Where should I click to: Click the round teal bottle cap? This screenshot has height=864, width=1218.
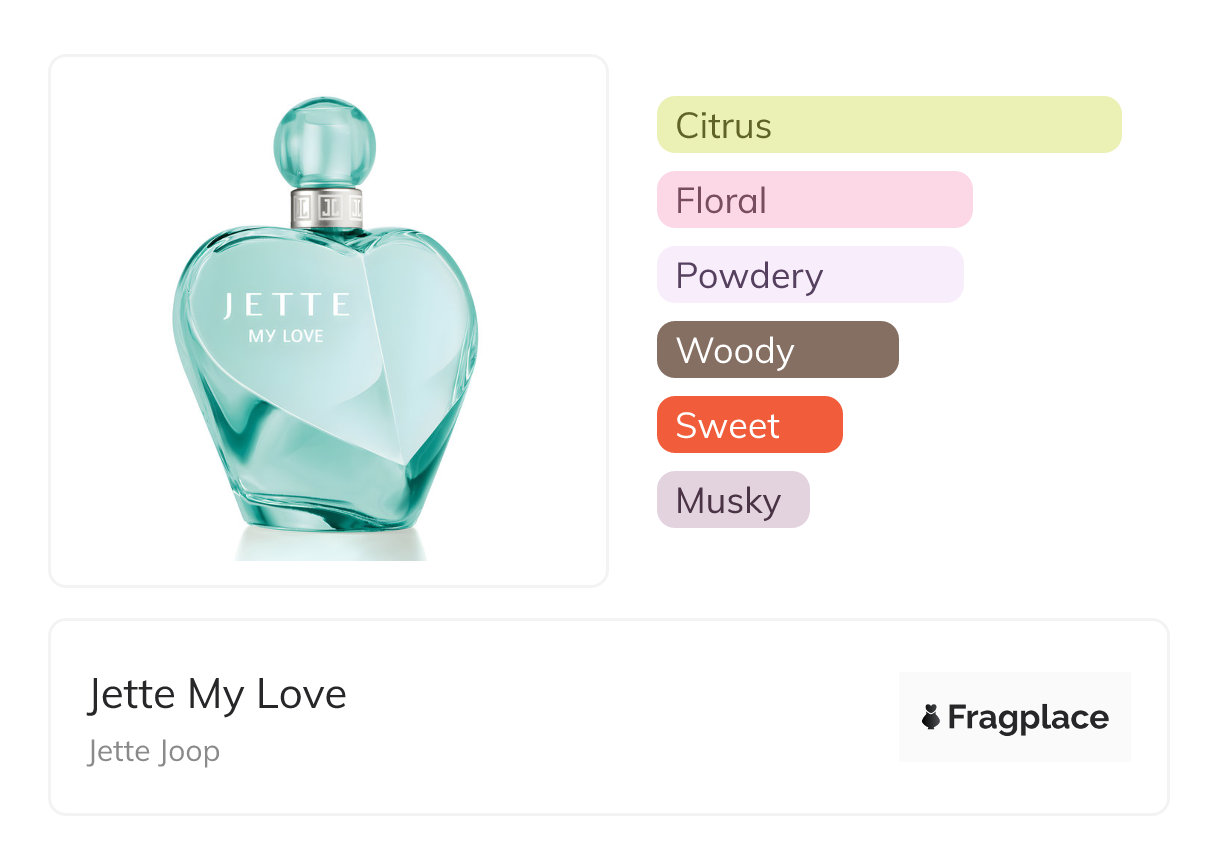[x=325, y=141]
